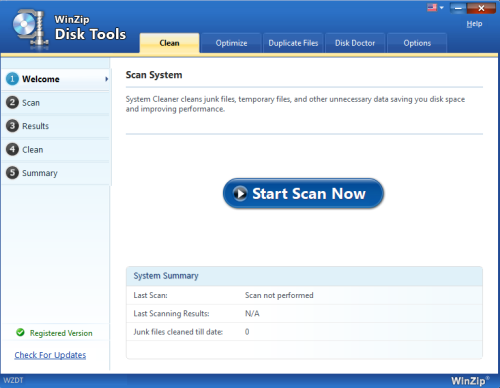Go to the Options tab
The width and height of the screenshot is (500, 388).
pyautogui.click(x=417, y=43)
